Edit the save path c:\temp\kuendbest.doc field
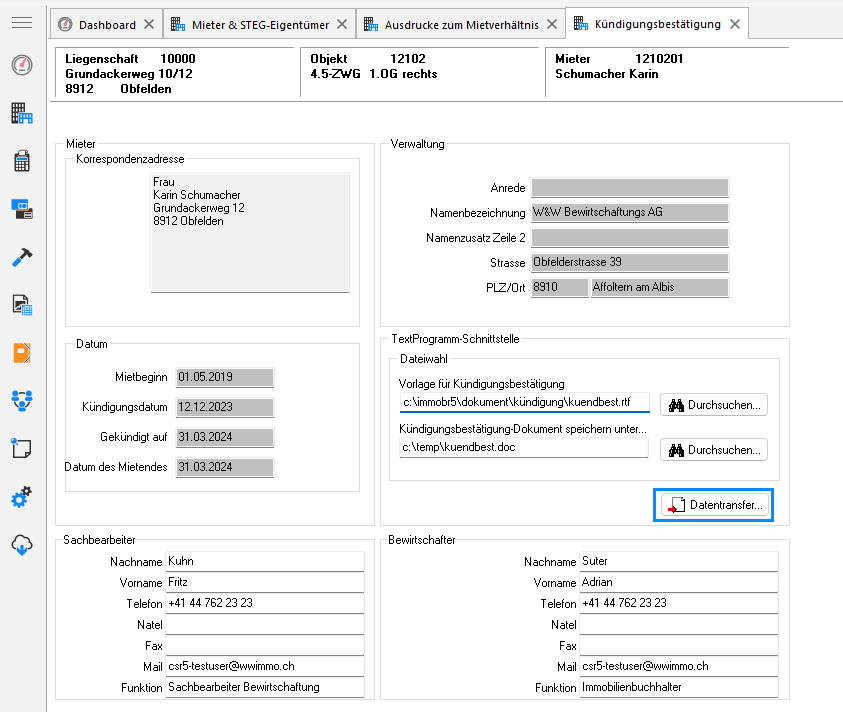This screenshot has height=712, width=843. pos(524,447)
